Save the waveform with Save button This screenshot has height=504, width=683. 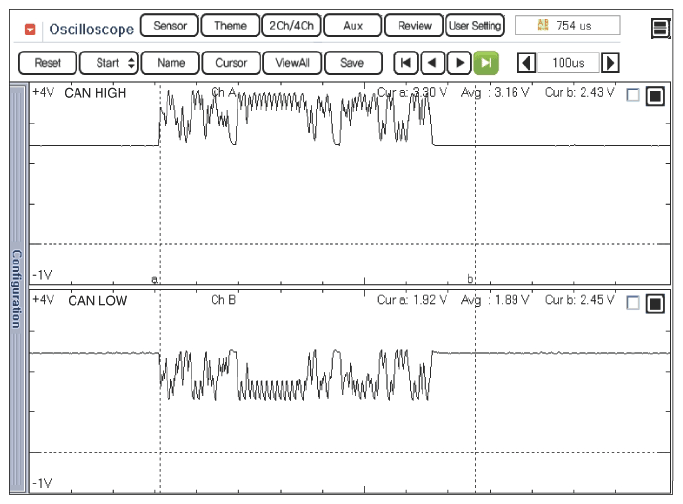coord(353,63)
